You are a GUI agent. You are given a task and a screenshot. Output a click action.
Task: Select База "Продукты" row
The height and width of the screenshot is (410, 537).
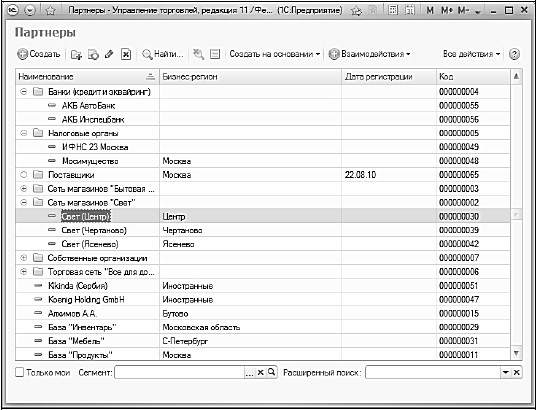click(x=263, y=355)
